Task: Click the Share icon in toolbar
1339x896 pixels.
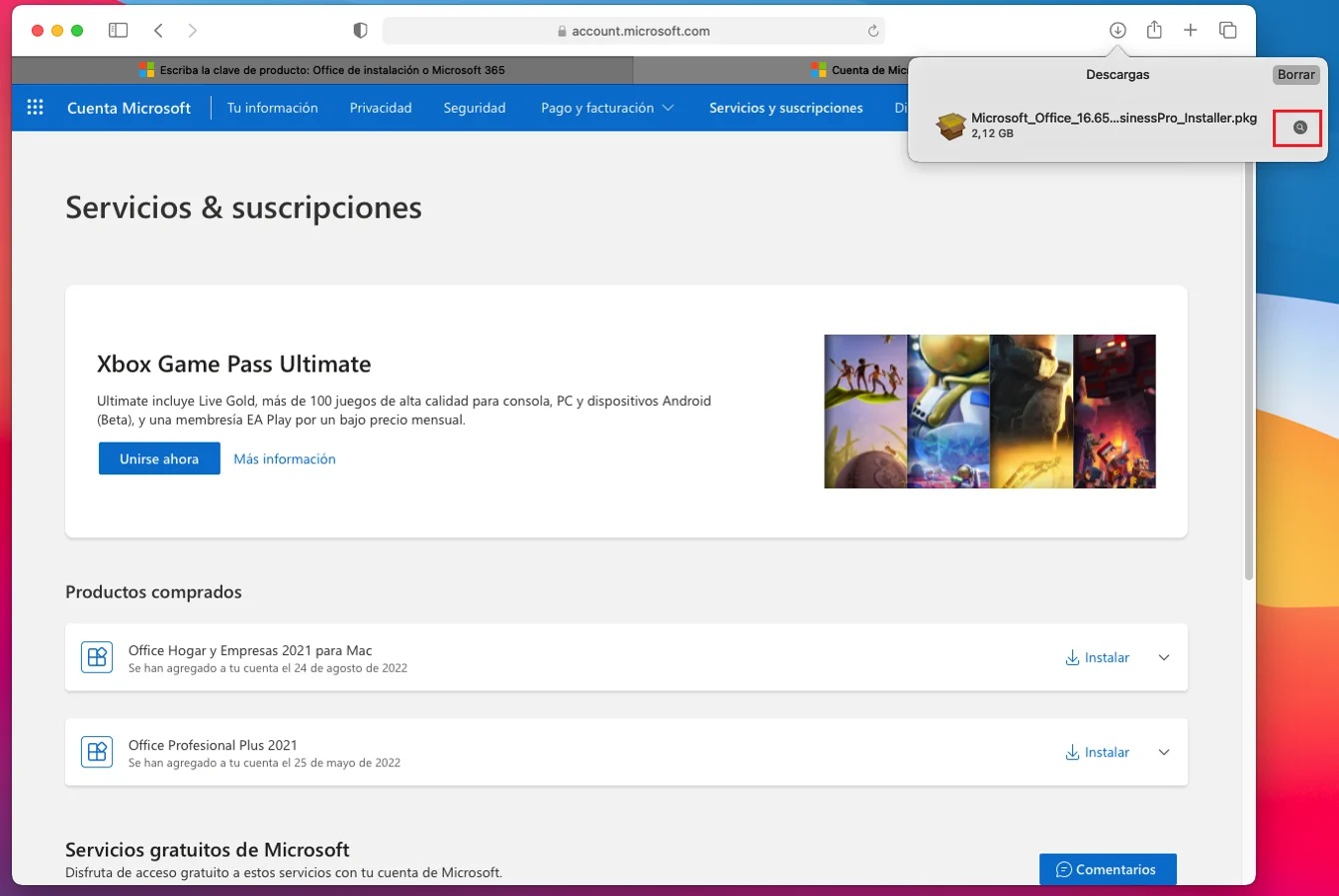Action: [x=1154, y=30]
